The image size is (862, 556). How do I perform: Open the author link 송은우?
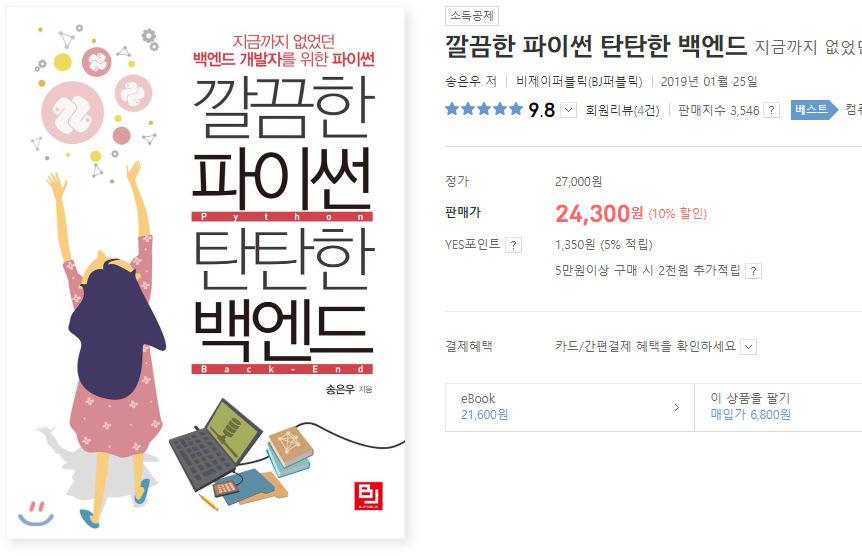[462, 81]
